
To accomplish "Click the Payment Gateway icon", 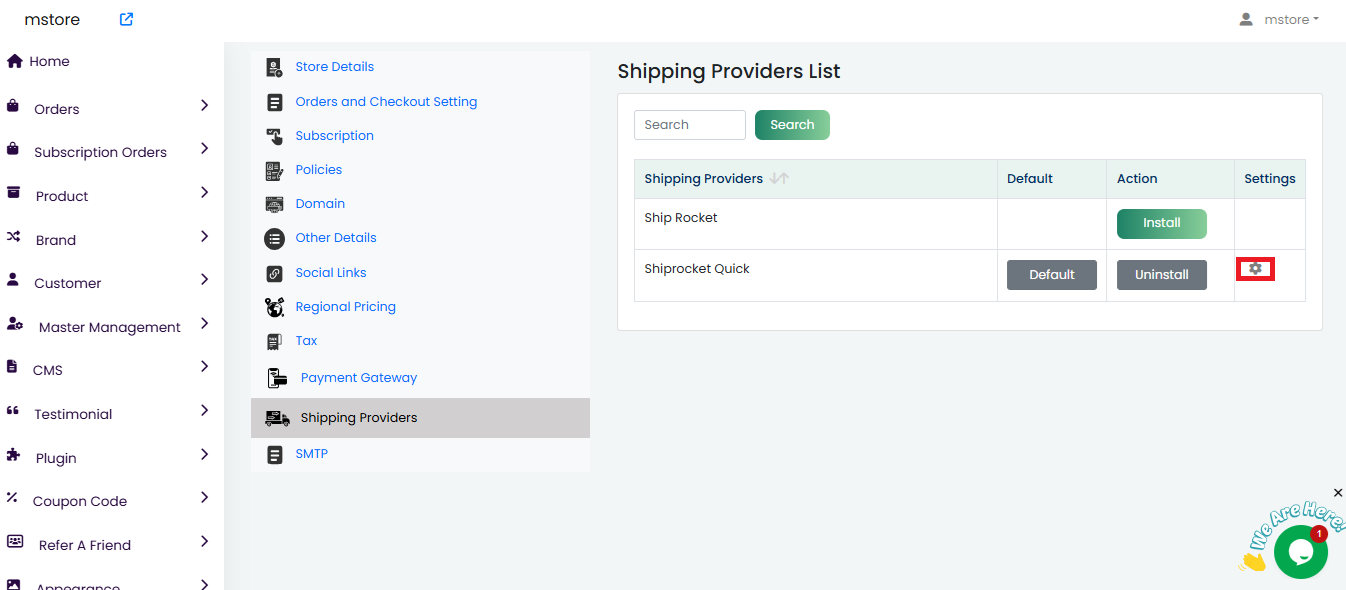I will 277,378.
